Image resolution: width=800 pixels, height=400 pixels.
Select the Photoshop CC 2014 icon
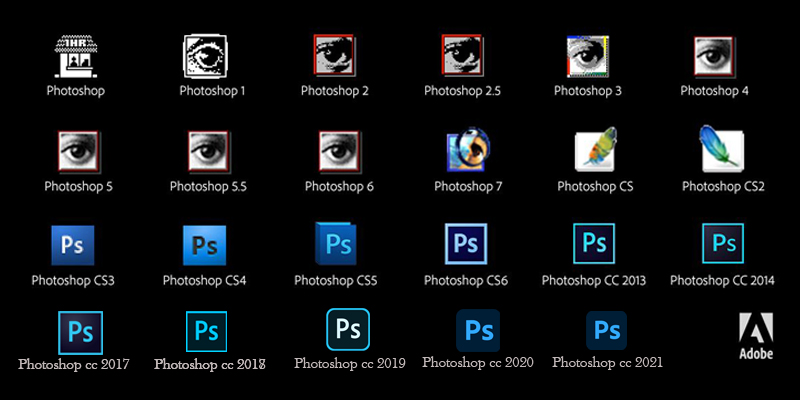point(723,243)
